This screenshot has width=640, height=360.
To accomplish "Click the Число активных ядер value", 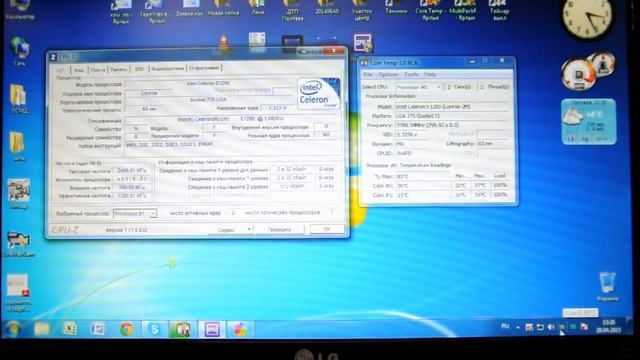I will 233,213.
